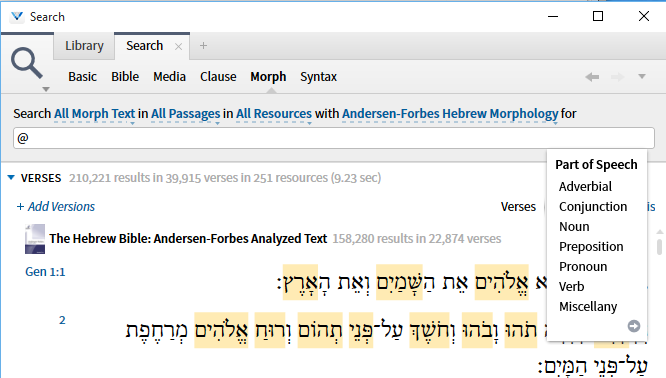666x378 pixels.
Task: Switch to the Library tab
Action: coord(84,46)
